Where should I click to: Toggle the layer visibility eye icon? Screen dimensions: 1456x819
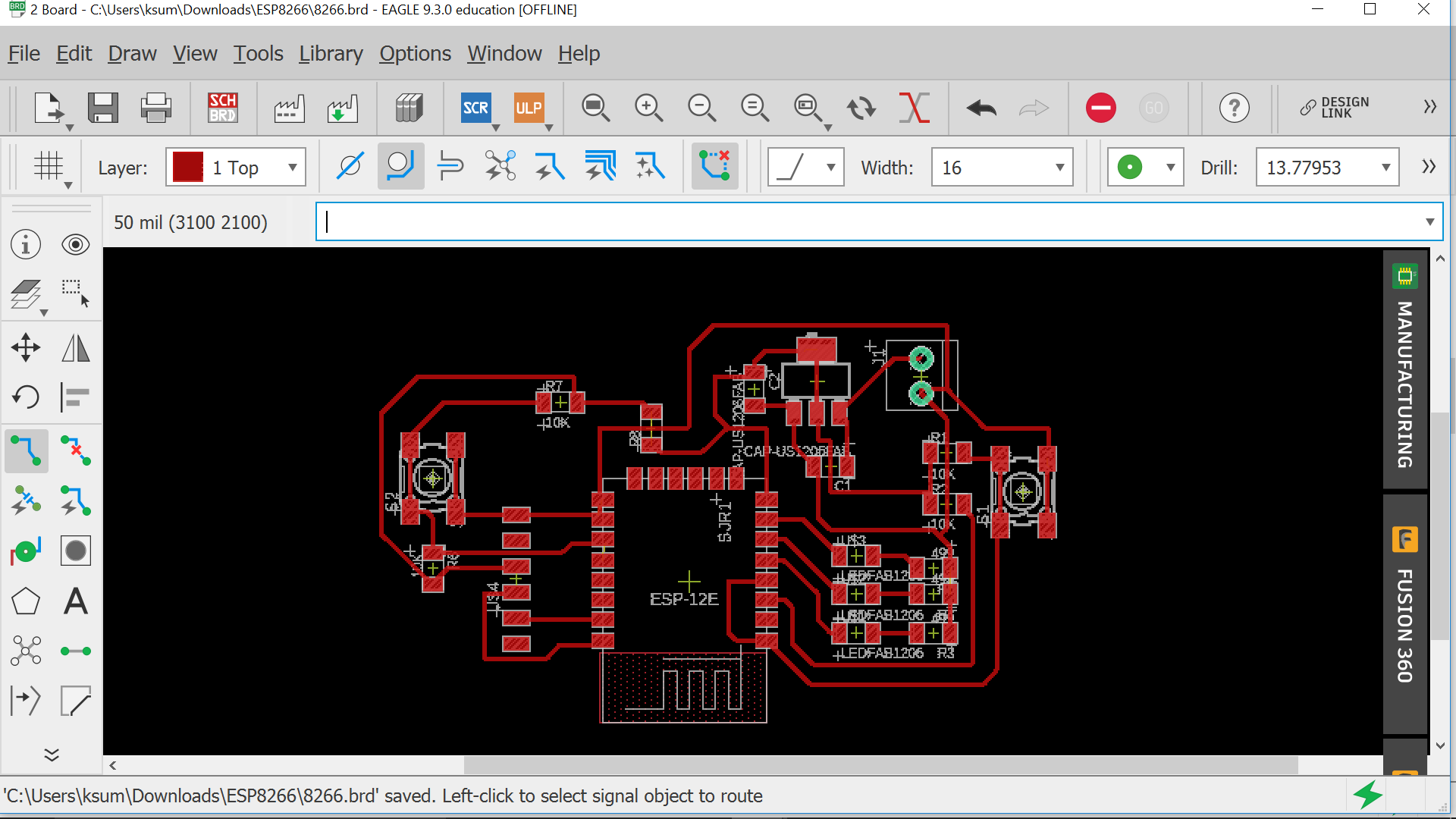[75, 244]
